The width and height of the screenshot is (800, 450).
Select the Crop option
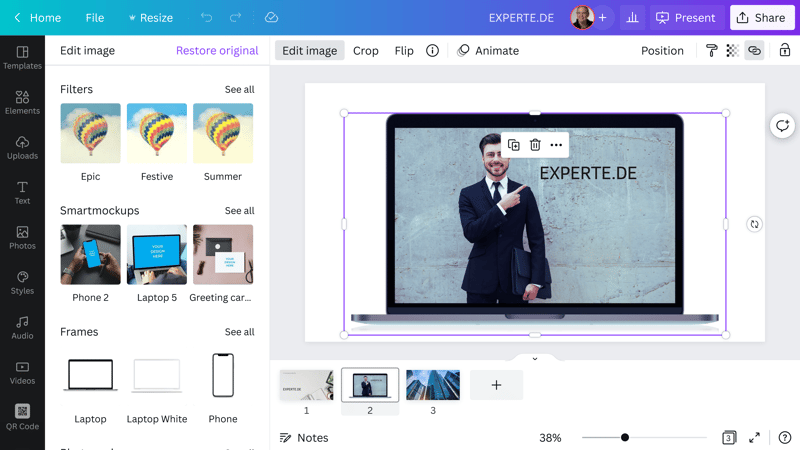point(366,51)
